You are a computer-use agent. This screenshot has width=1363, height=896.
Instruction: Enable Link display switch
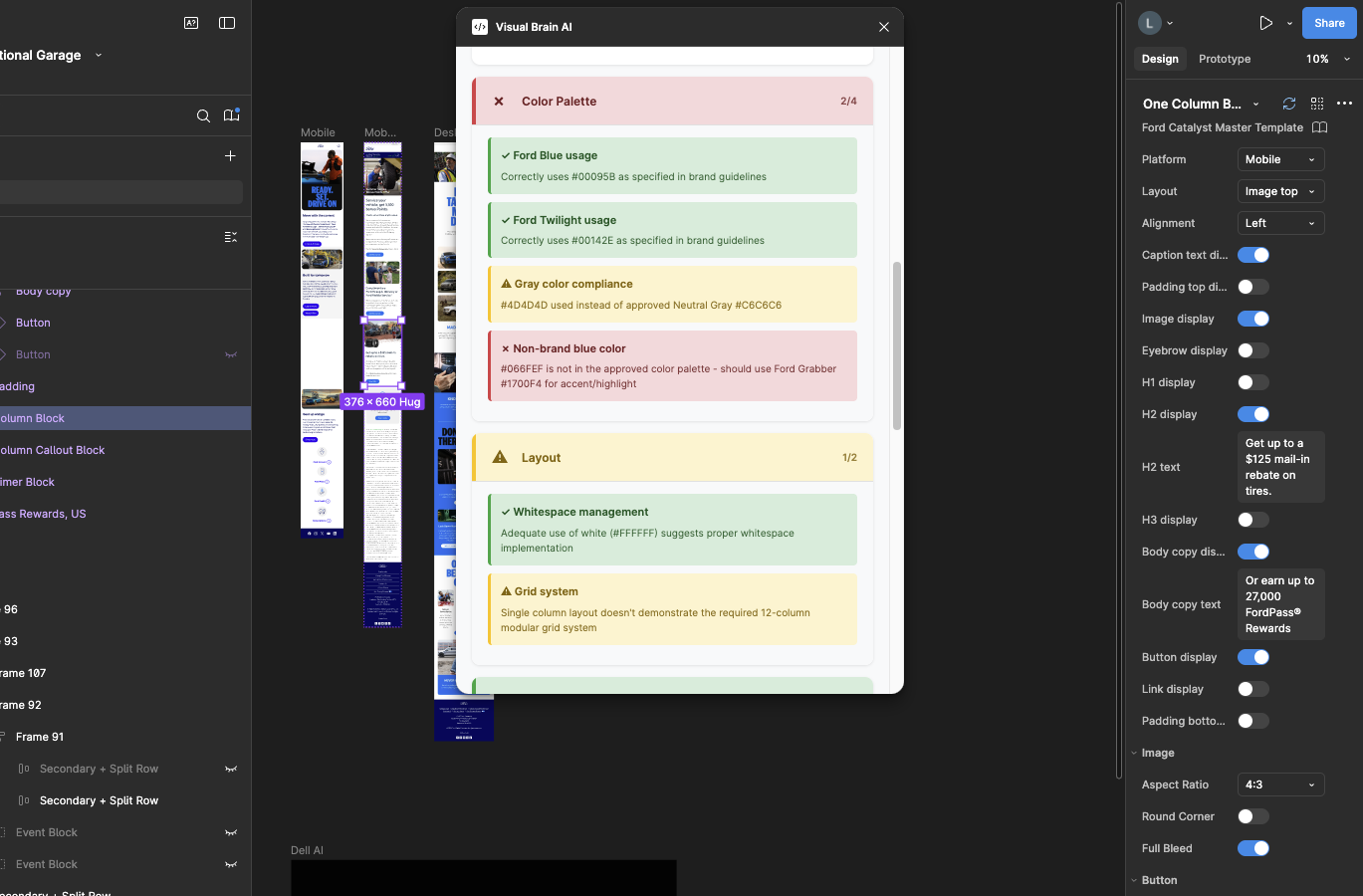1253,689
